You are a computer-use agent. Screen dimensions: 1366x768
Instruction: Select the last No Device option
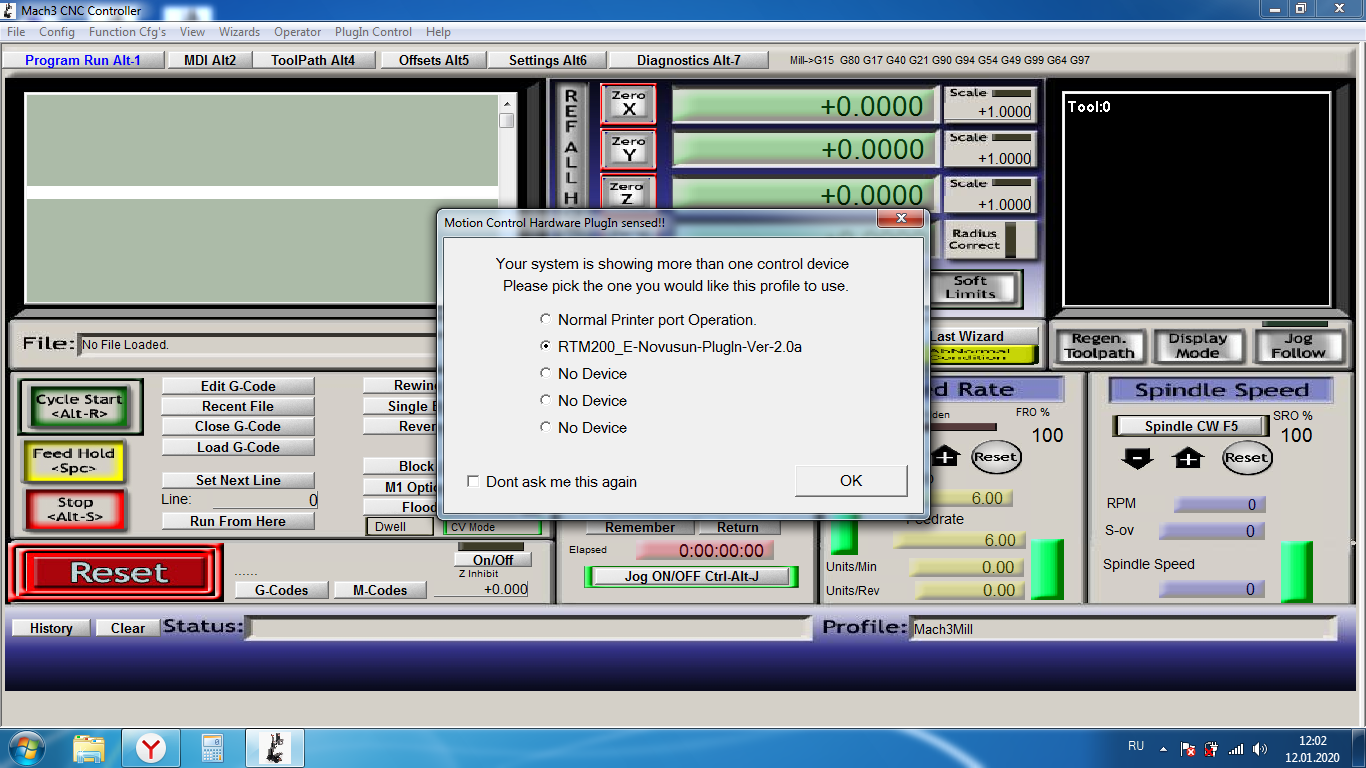(583, 428)
